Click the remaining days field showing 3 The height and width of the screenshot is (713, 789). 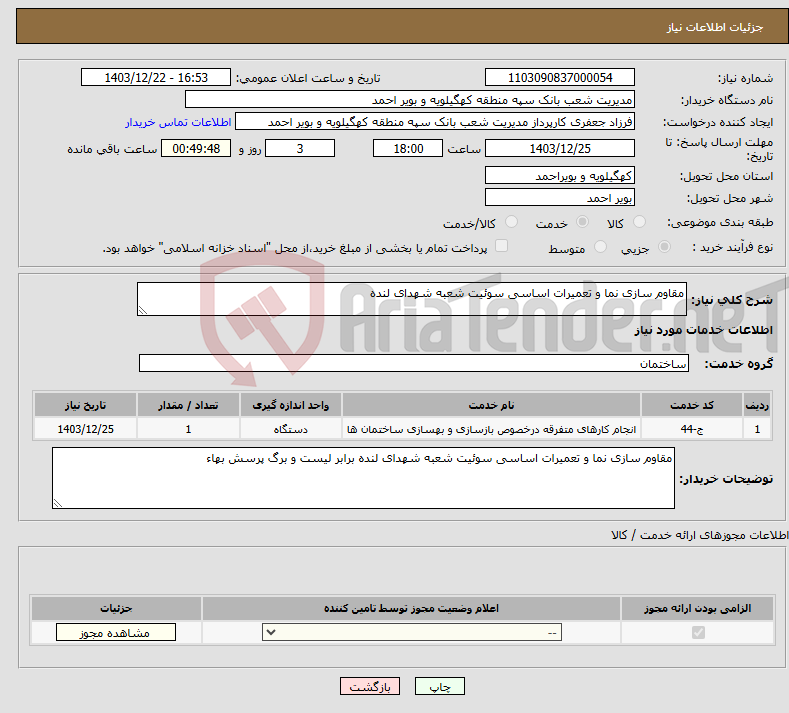coord(300,148)
